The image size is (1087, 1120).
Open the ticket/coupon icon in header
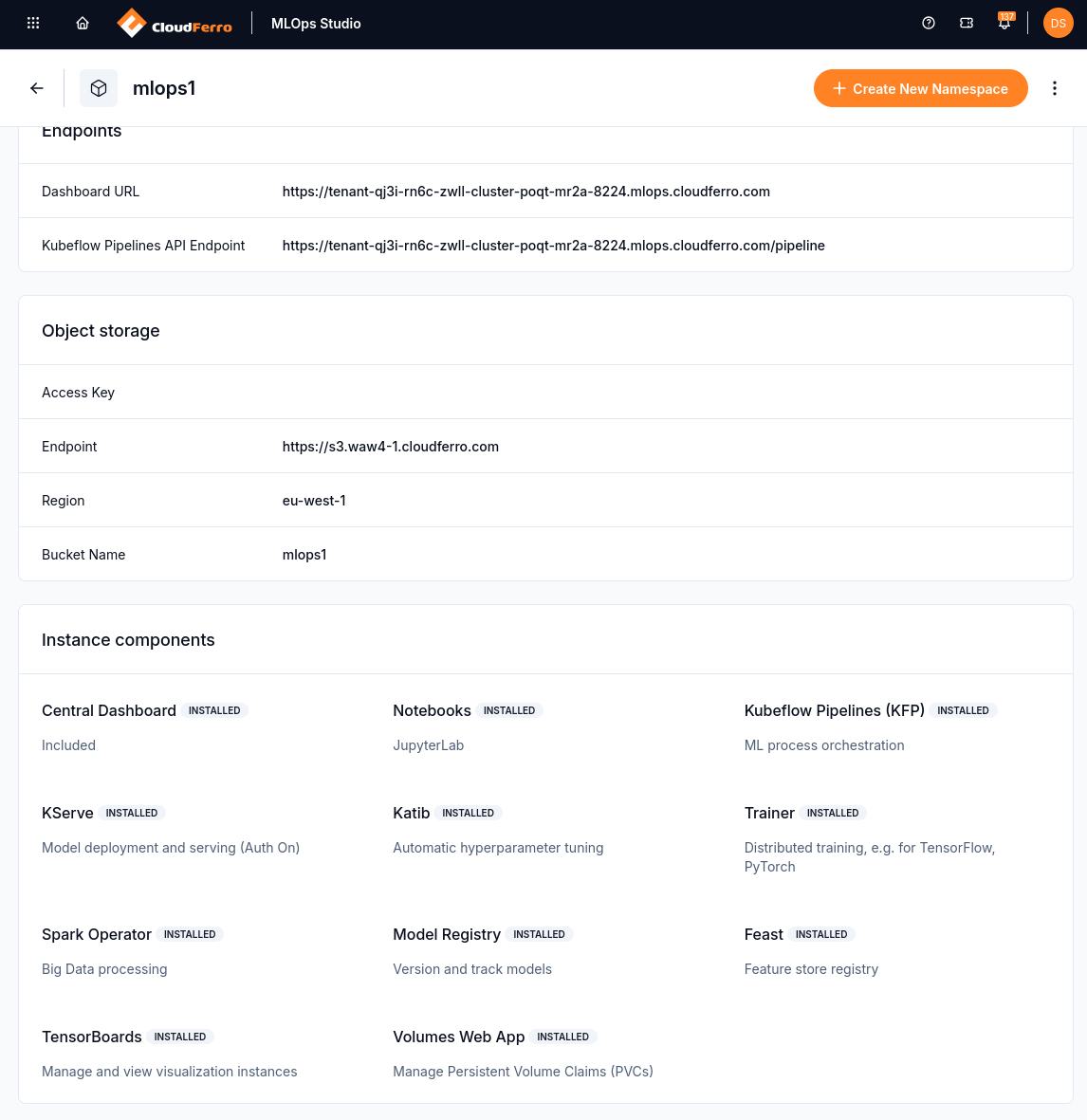tap(967, 23)
